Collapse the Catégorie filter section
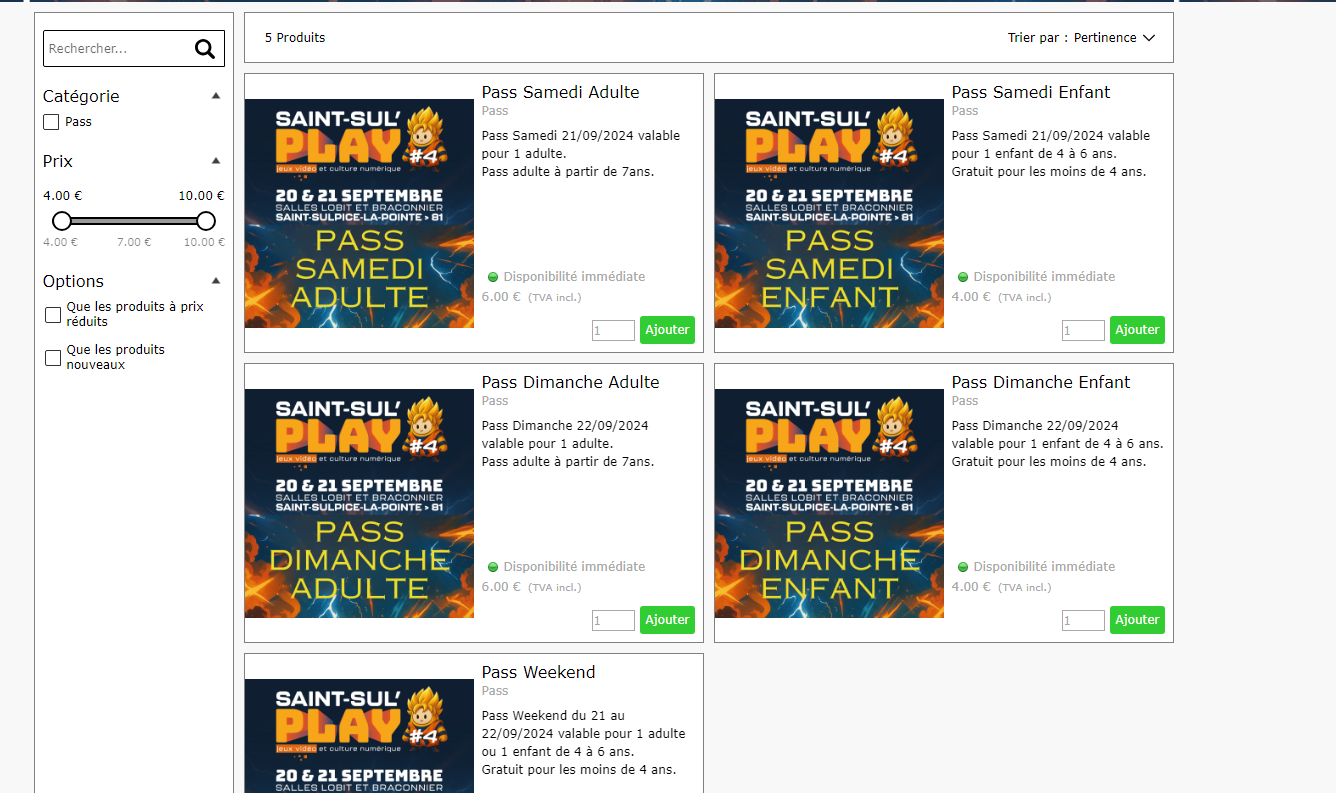 tap(216, 96)
